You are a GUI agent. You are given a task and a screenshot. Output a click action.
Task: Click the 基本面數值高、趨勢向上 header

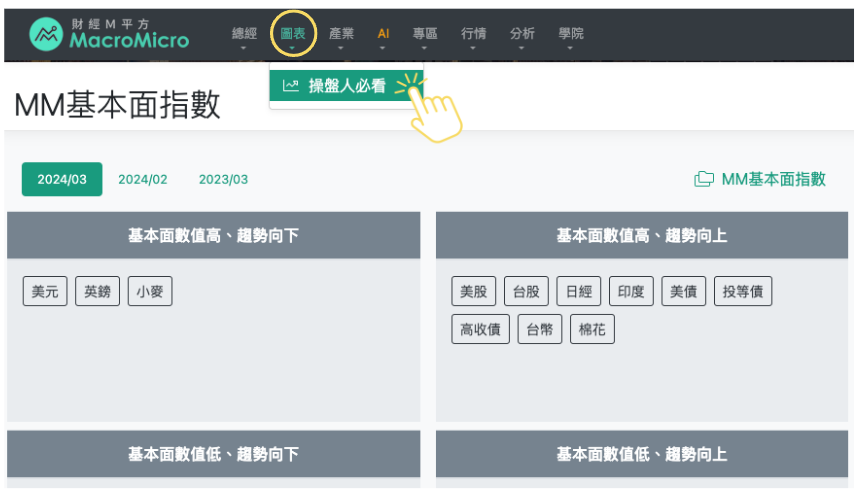click(642, 235)
